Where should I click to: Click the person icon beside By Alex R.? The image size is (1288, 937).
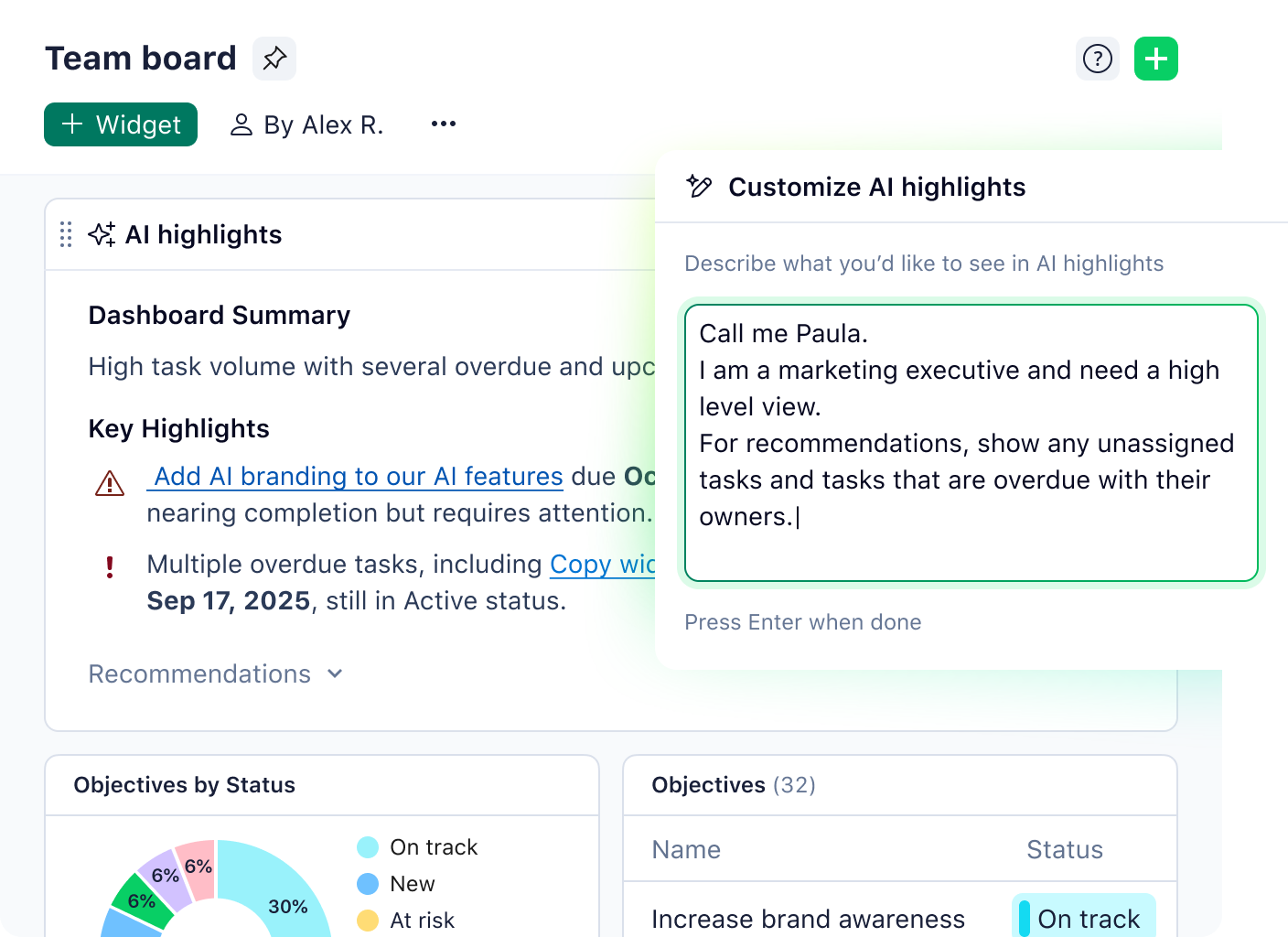click(x=241, y=124)
